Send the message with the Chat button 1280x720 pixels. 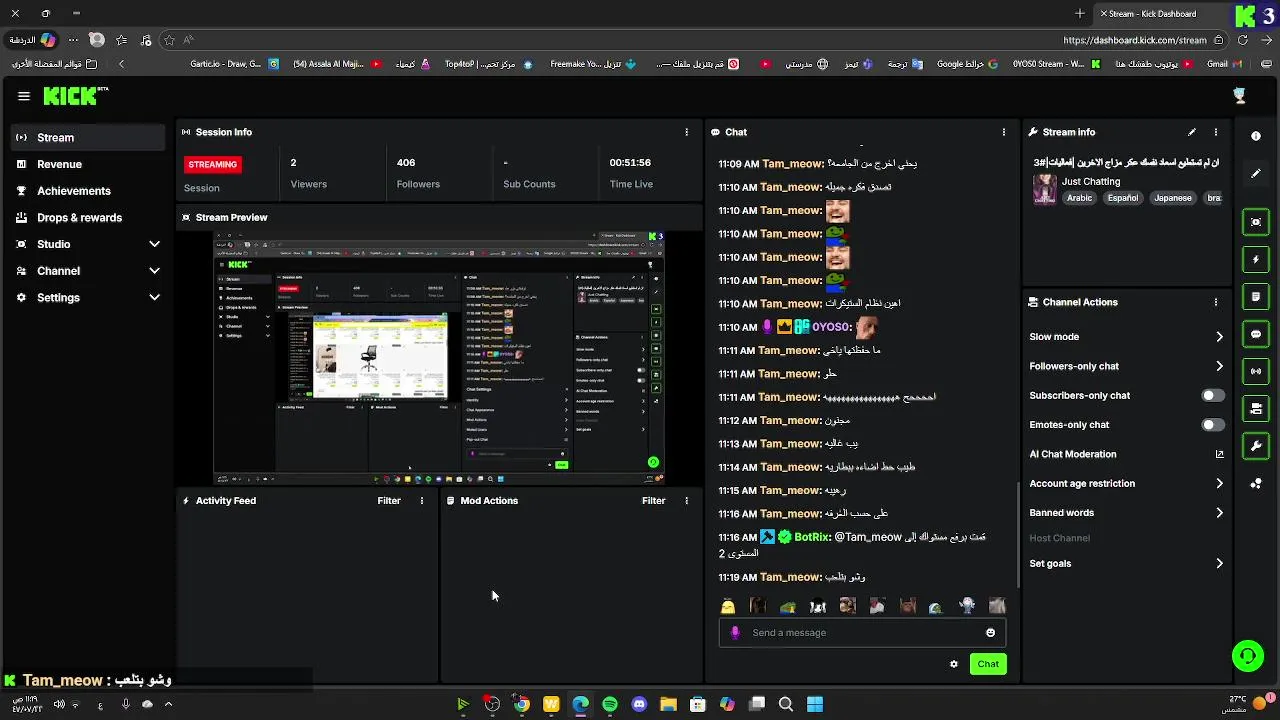click(988, 664)
